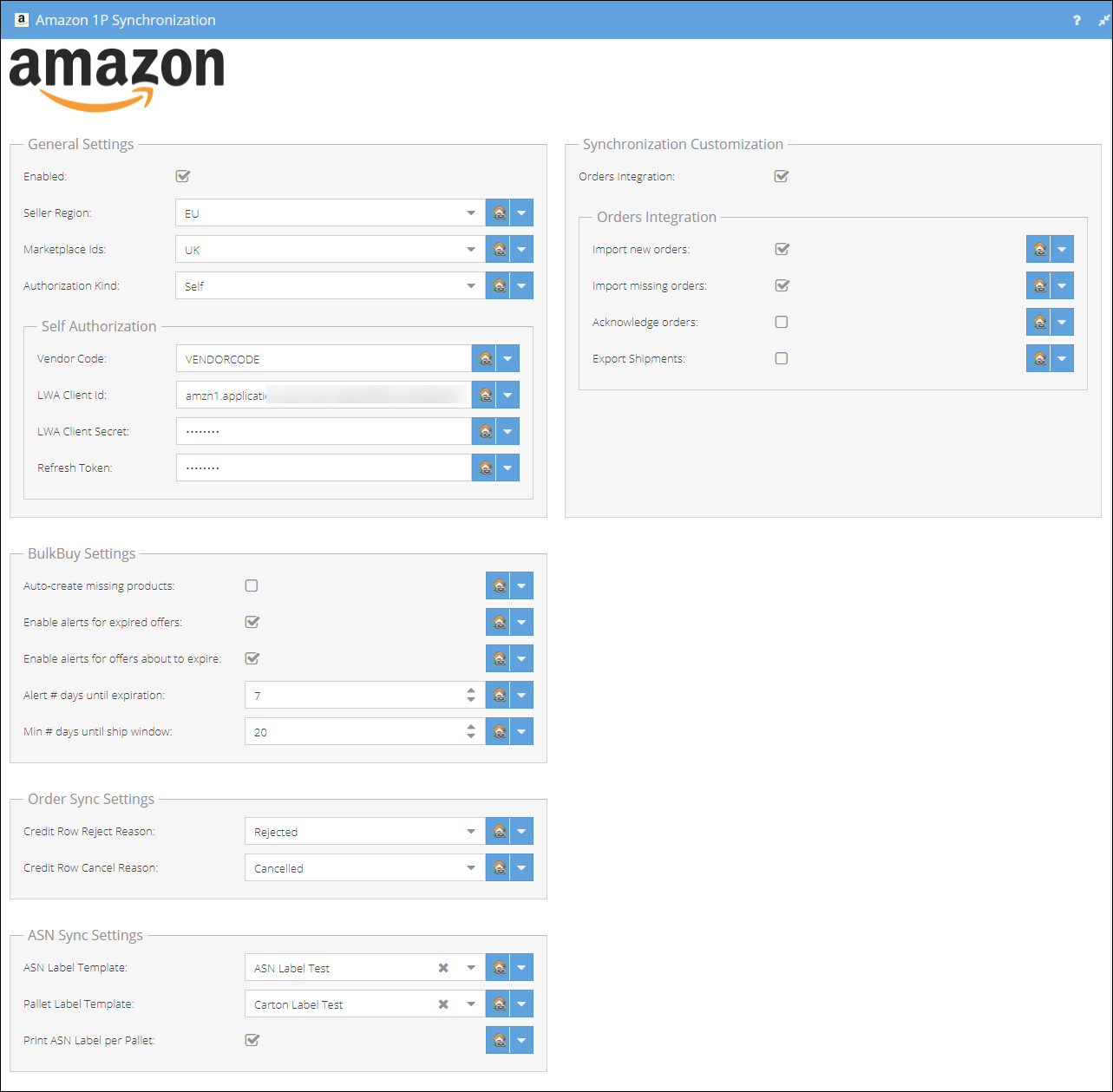Click house icon for Credit Row Cancel Reason
Image resolution: width=1113 pixels, height=1092 pixels.
[499, 867]
